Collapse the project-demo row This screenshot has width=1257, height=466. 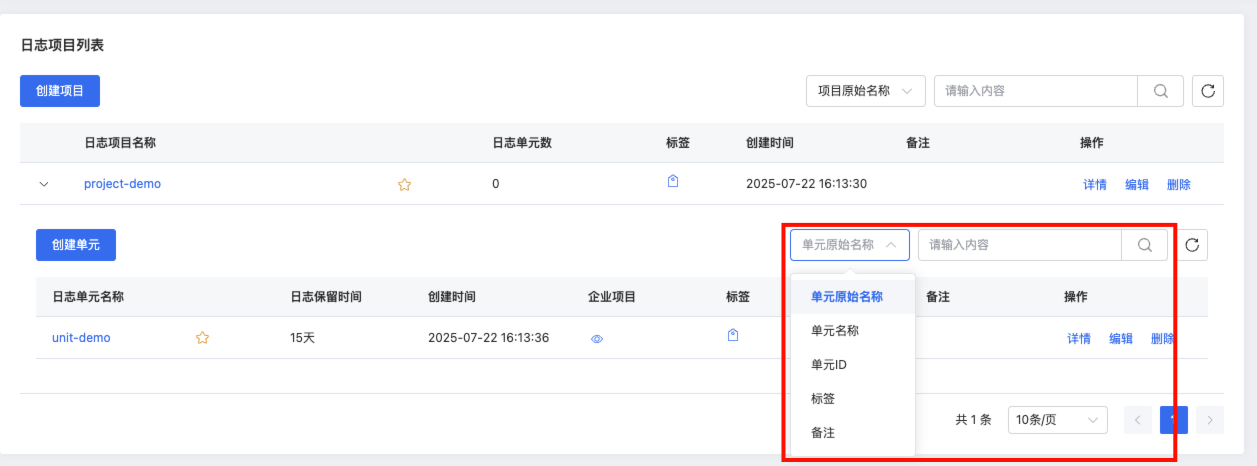43,184
